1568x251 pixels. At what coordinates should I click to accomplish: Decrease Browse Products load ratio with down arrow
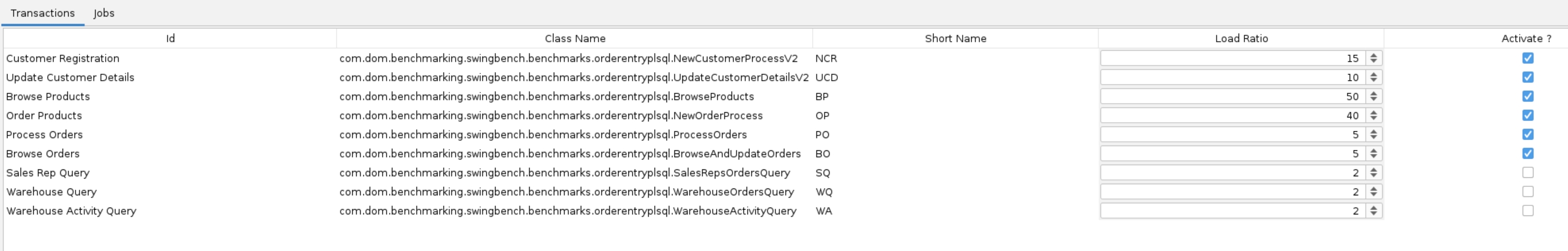1373,100
